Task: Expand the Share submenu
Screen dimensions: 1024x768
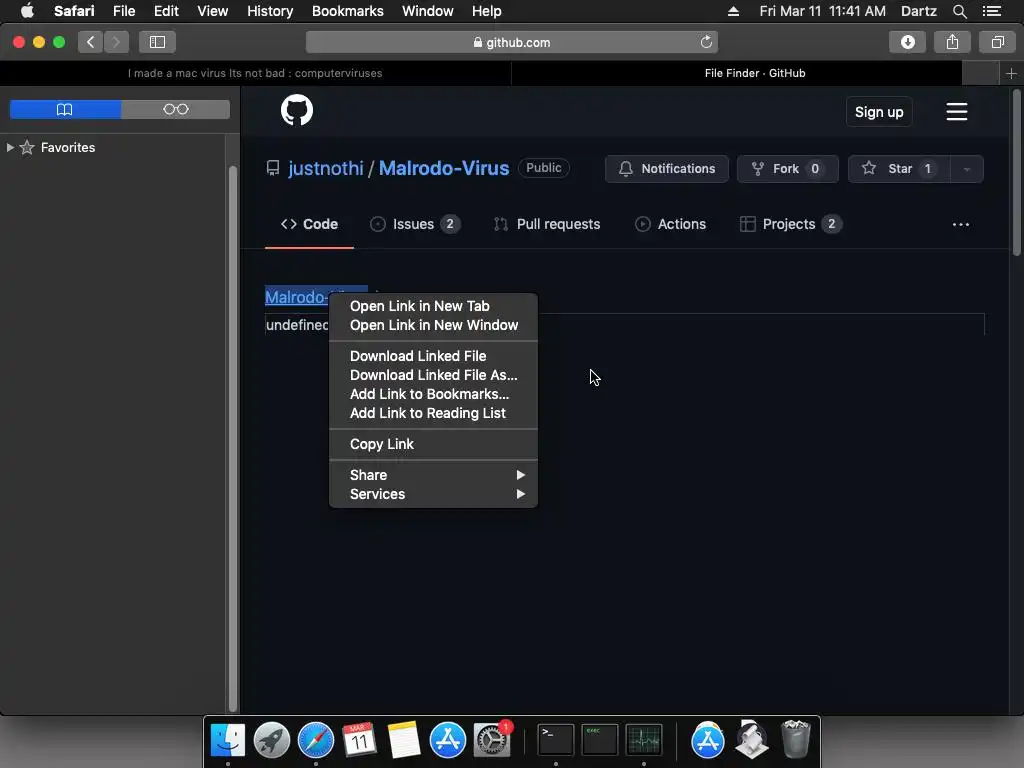Action: [x=433, y=475]
